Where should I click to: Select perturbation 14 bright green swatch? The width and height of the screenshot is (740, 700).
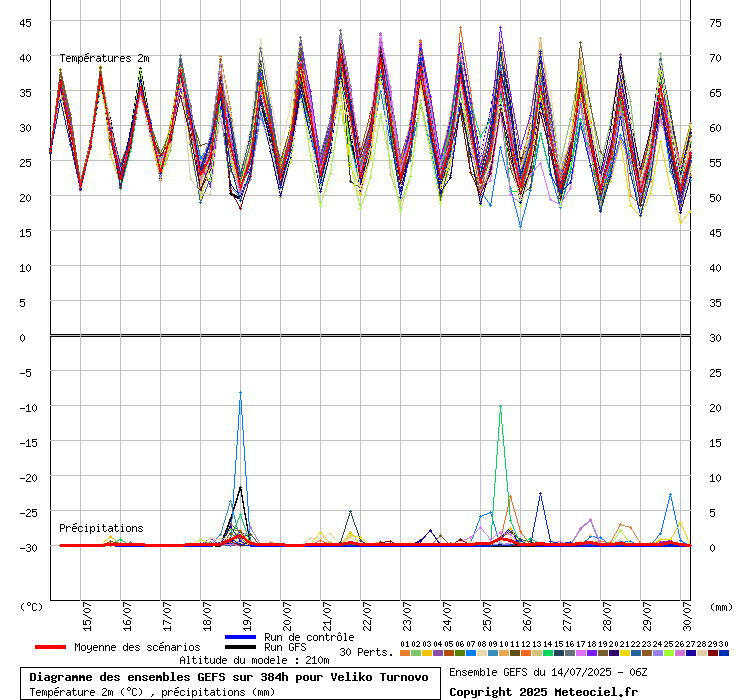(547, 653)
